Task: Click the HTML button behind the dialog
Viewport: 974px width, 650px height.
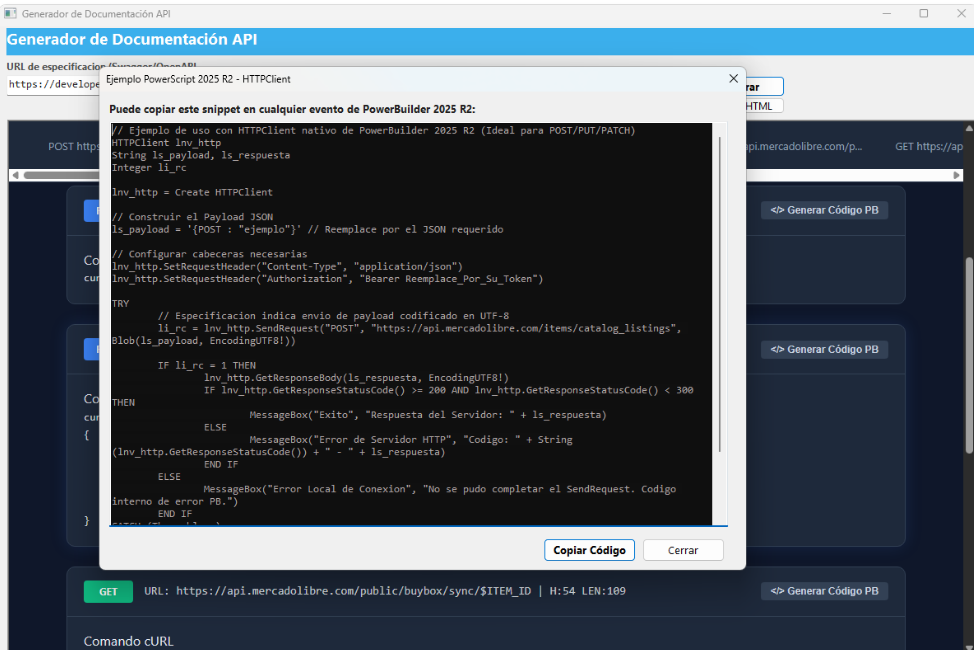Action: tap(764, 106)
